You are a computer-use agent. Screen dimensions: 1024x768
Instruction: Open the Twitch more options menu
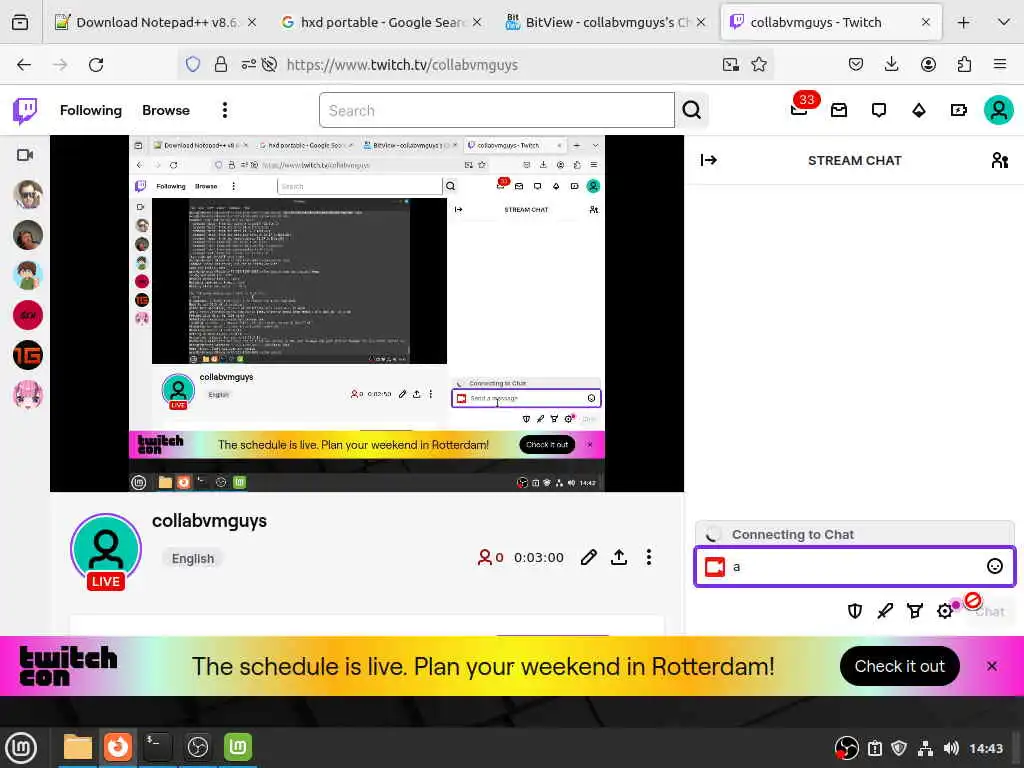pyautogui.click(x=225, y=110)
